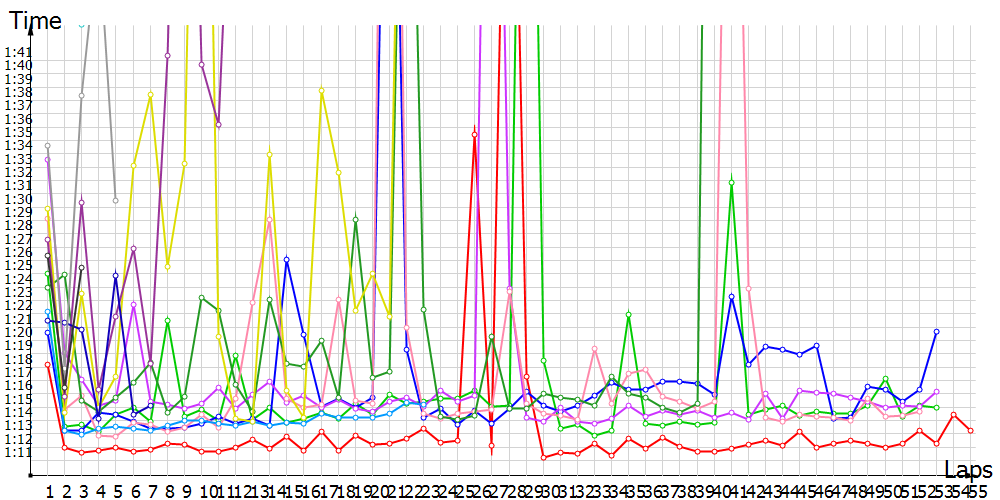Click the pink peak point at lap 14
Image resolution: width=1000 pixels, height=500 pixels.
(x=270, y=220)
